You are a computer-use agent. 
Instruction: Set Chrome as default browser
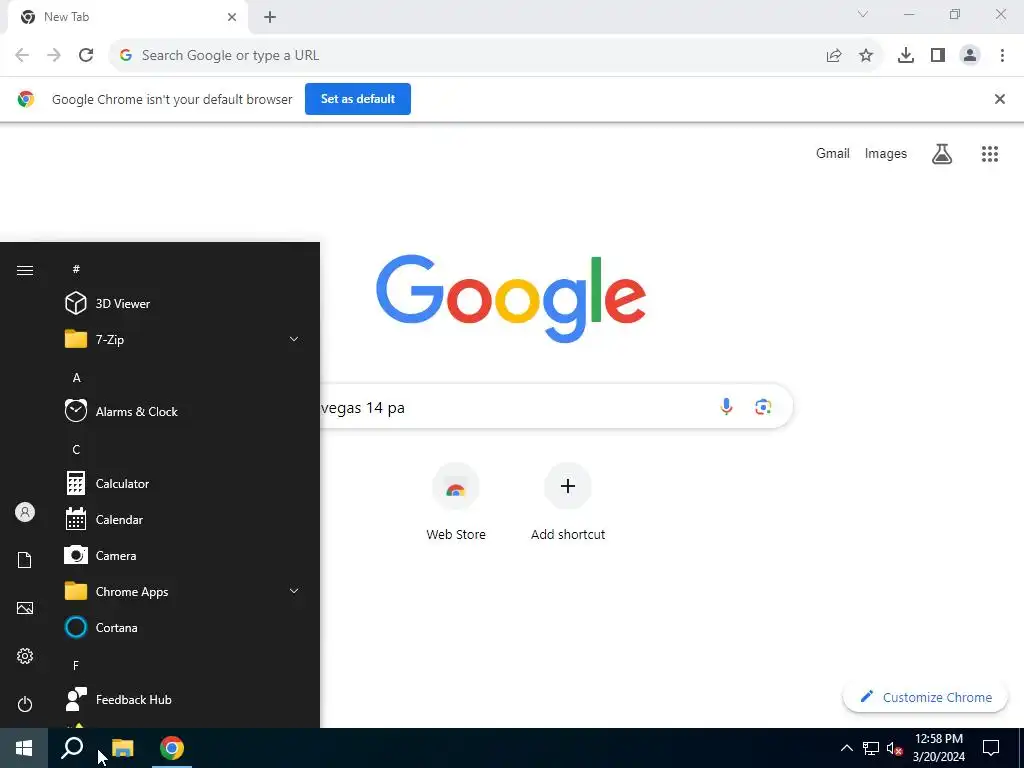click(358, 99)
